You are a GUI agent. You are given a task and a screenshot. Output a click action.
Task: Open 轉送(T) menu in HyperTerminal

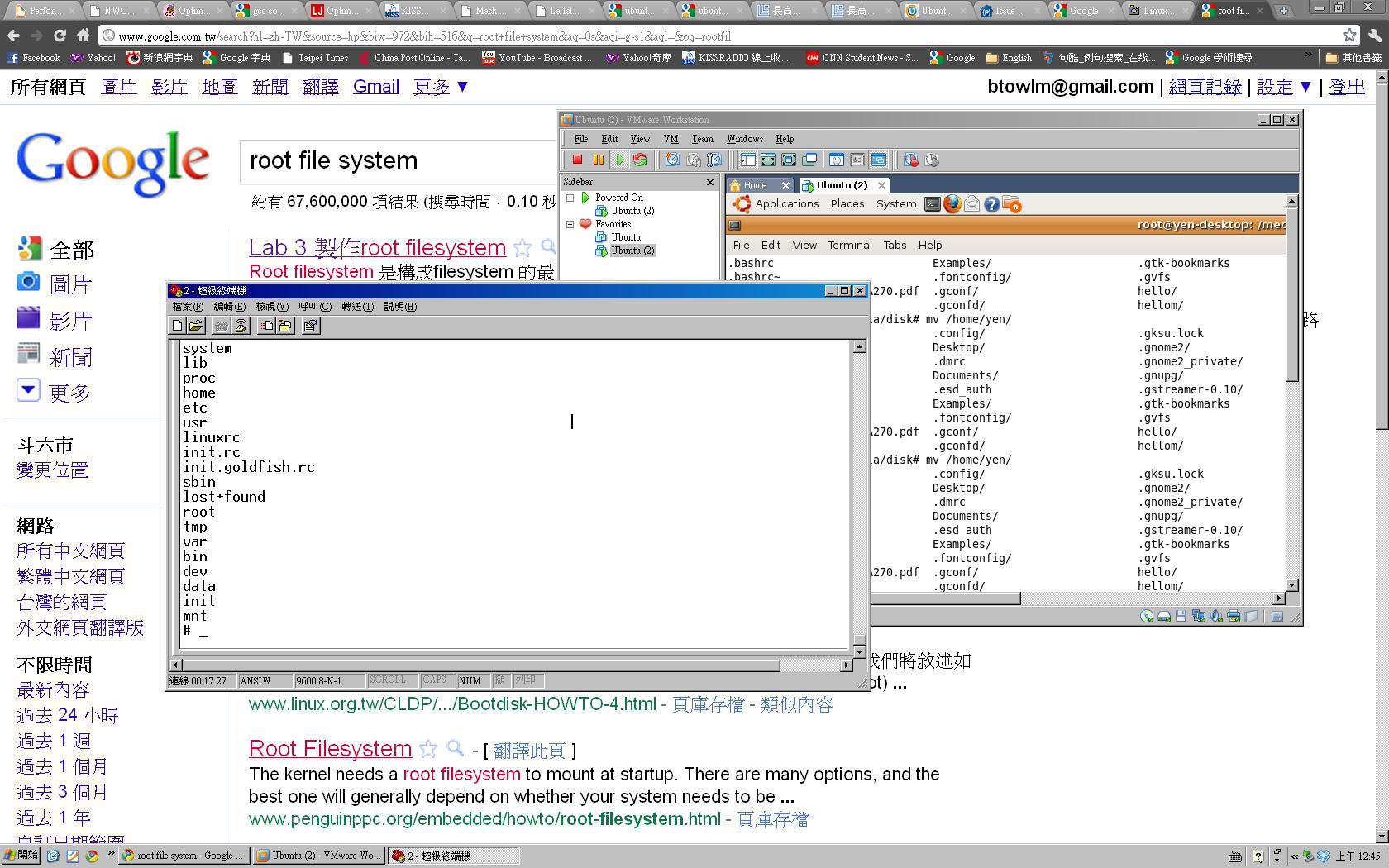point(357,307)
